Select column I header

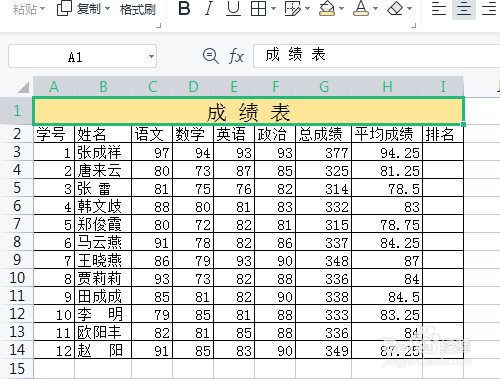click(443, 87)
